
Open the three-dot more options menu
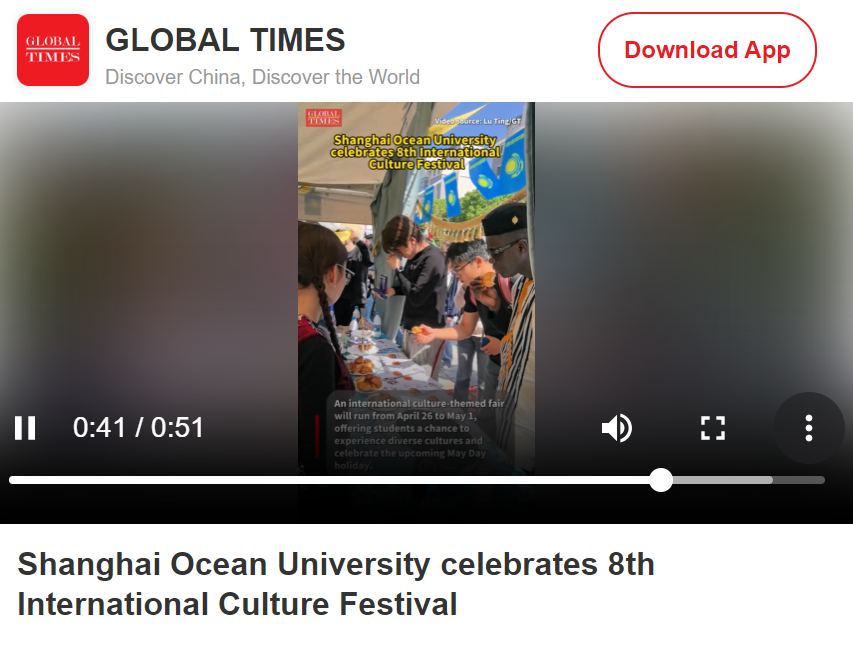pyautogui.click(x=809, y=428)
